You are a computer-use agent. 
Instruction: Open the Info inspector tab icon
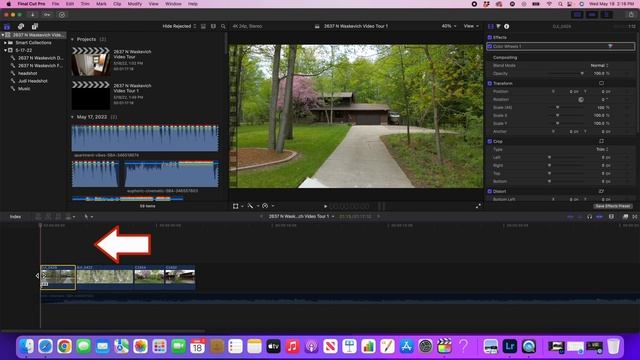[507, 26]
